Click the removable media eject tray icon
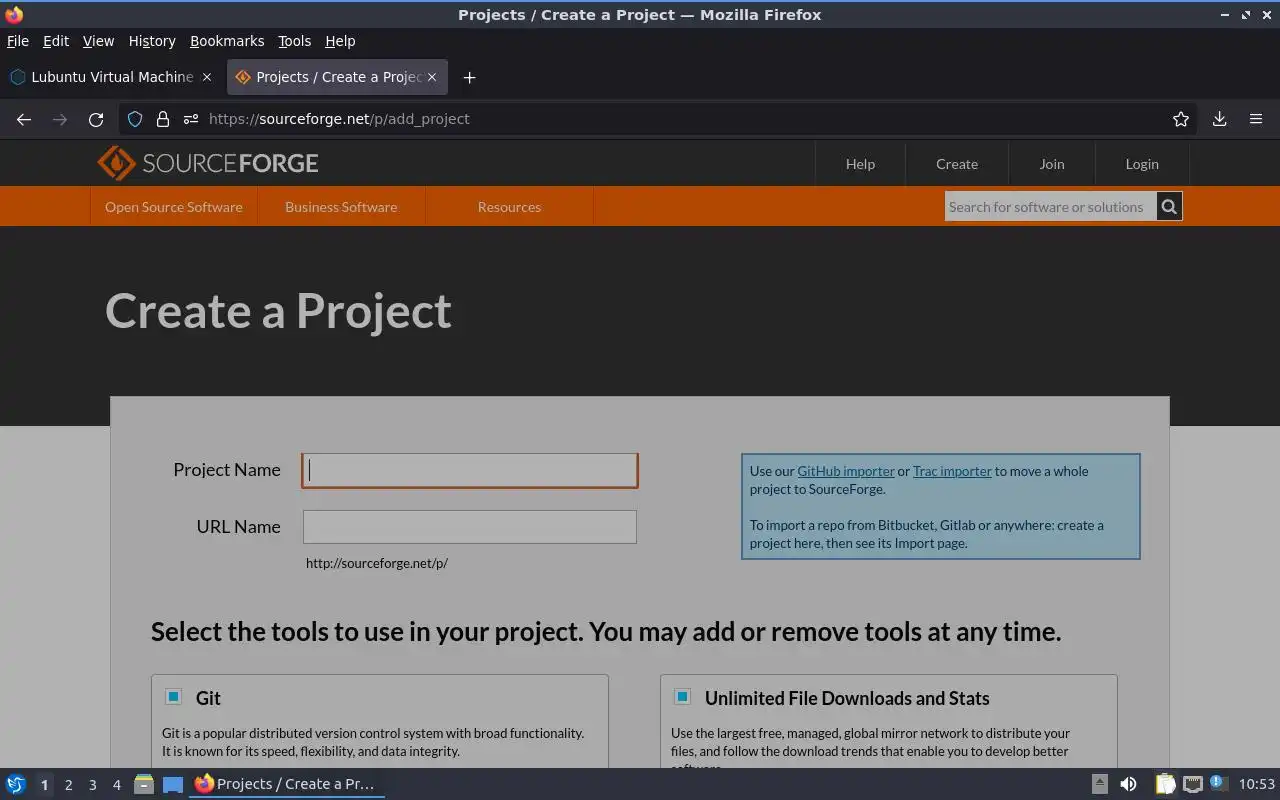The image size is (1280, 800). coord(1099,784)
